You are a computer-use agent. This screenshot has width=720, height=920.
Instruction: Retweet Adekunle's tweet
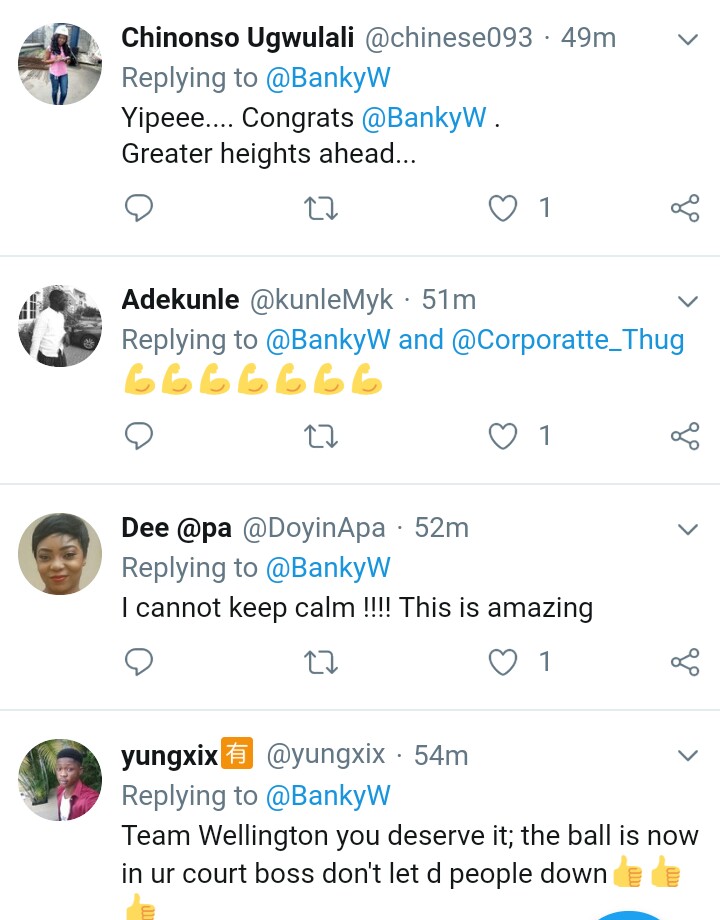pos(320,436)
